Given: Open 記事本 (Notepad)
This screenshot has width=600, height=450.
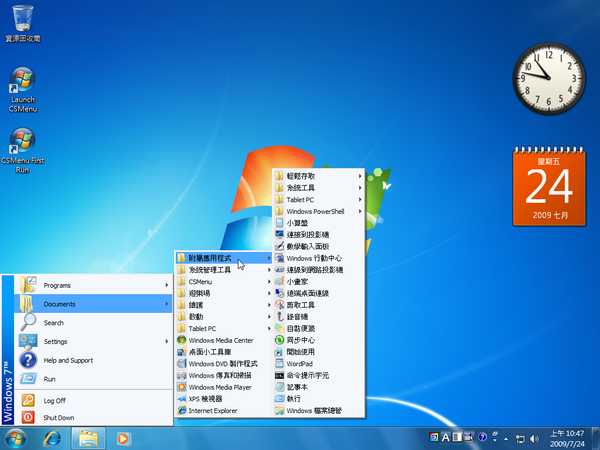Looking at the screenshot, I should [319, 387].
